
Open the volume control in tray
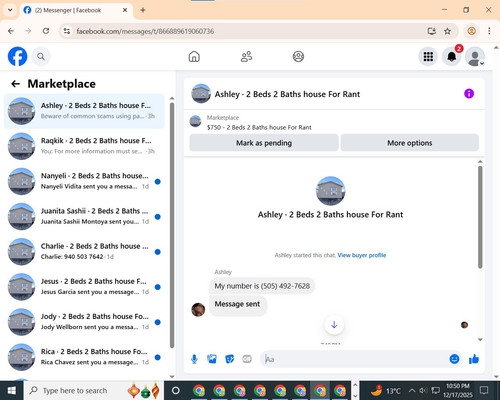(x=423, y=390)
